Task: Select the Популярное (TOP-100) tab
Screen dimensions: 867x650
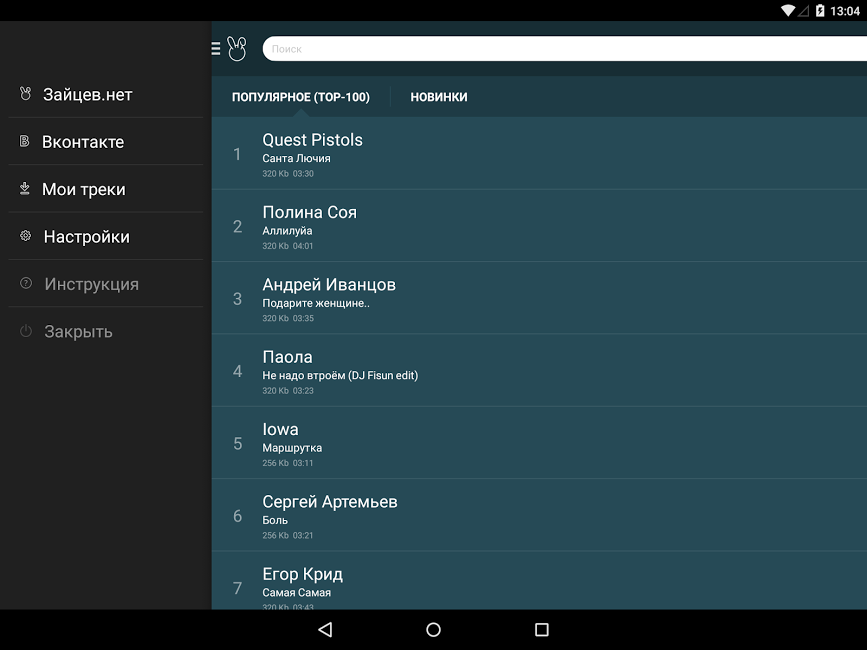Action: [300, 97]
